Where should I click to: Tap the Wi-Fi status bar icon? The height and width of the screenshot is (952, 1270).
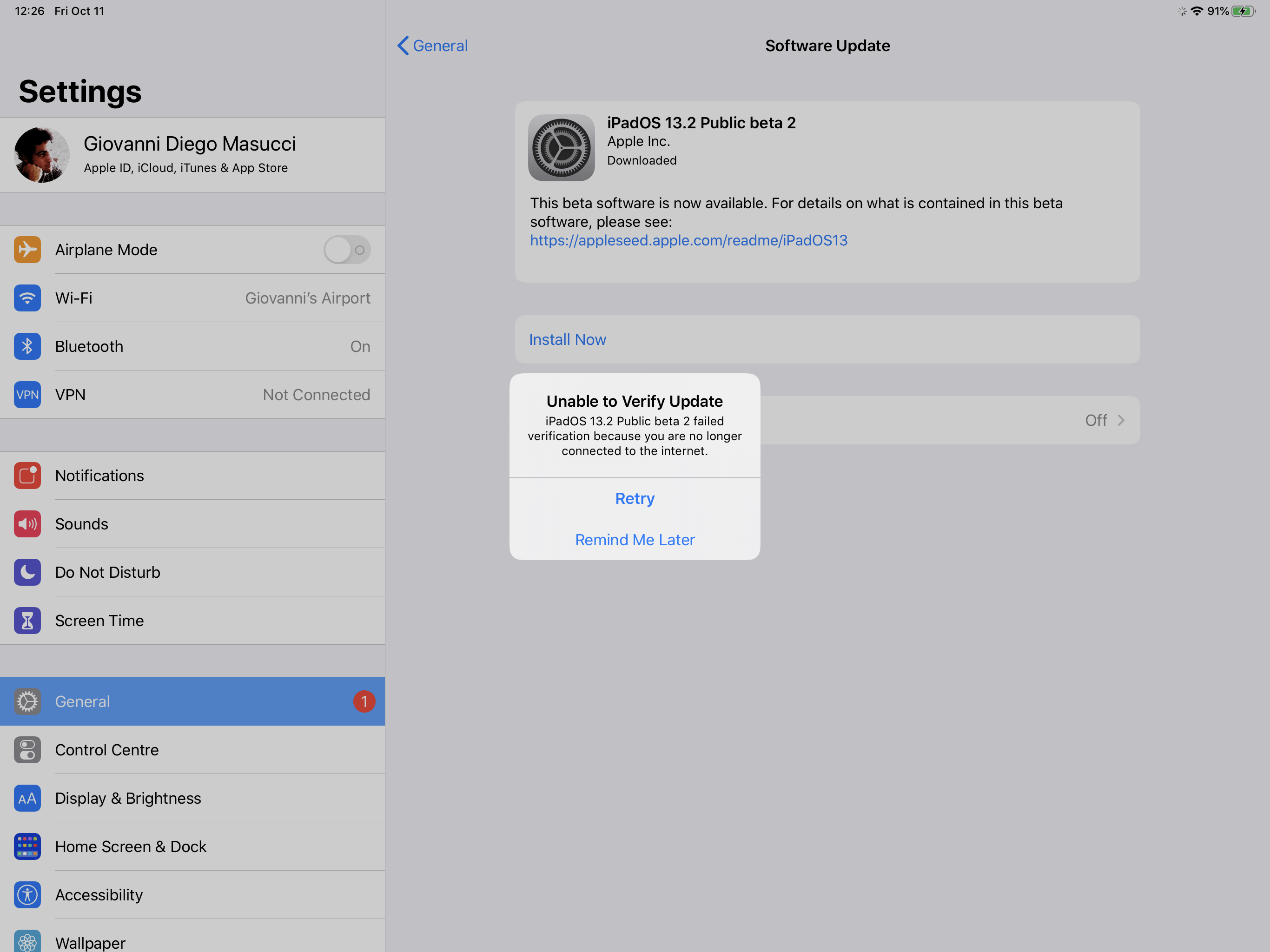tap(1197, 11)
